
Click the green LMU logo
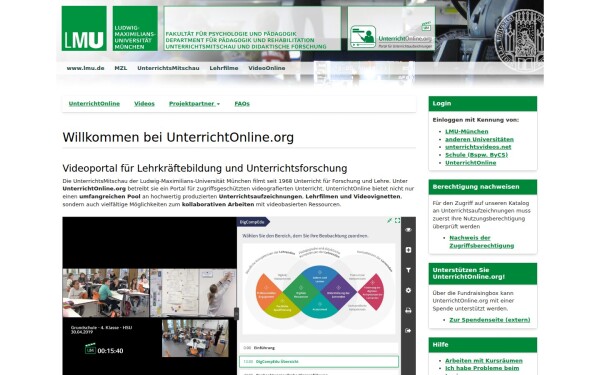click(84, 28)
